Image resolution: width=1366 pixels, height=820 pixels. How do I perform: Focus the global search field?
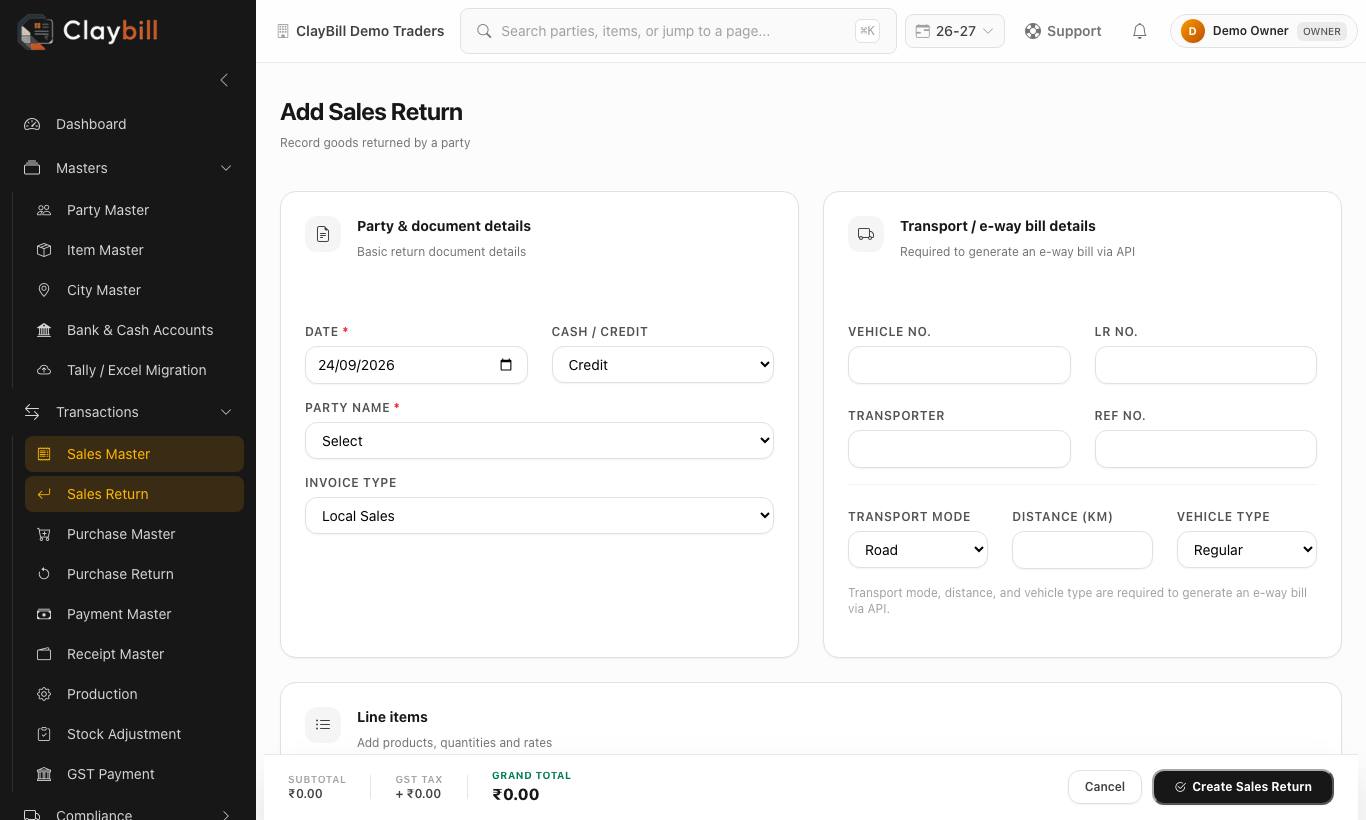(x=678, y=31)
